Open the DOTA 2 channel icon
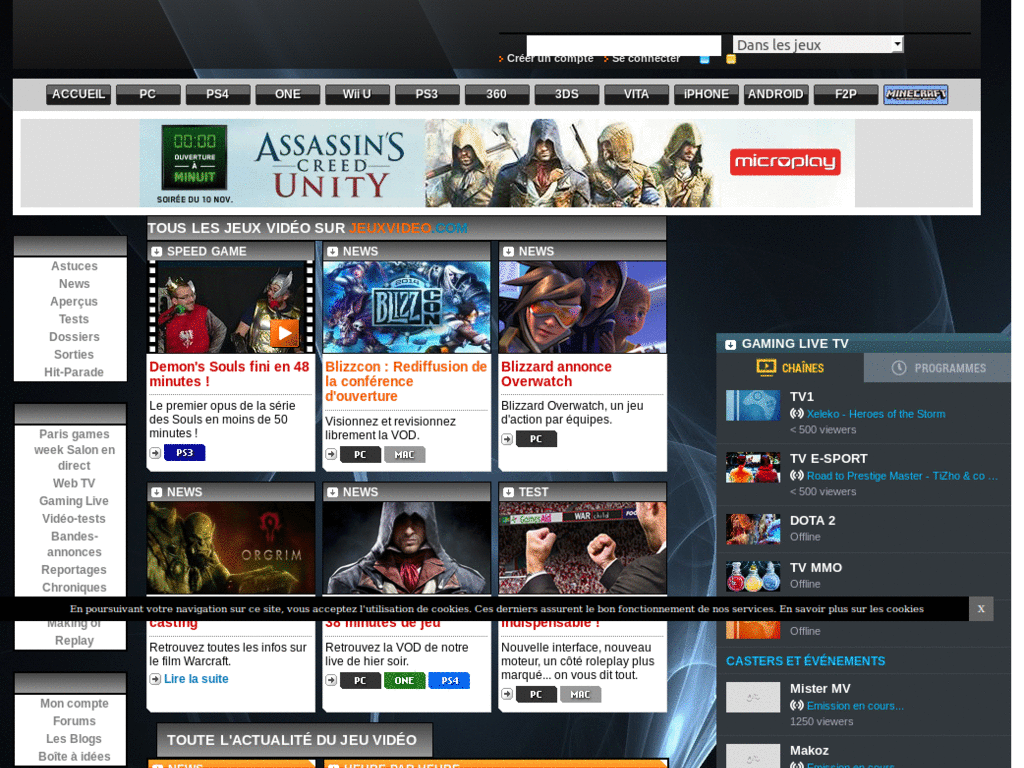The width and height of the screenshot is (1024, 768). [753, 529]
